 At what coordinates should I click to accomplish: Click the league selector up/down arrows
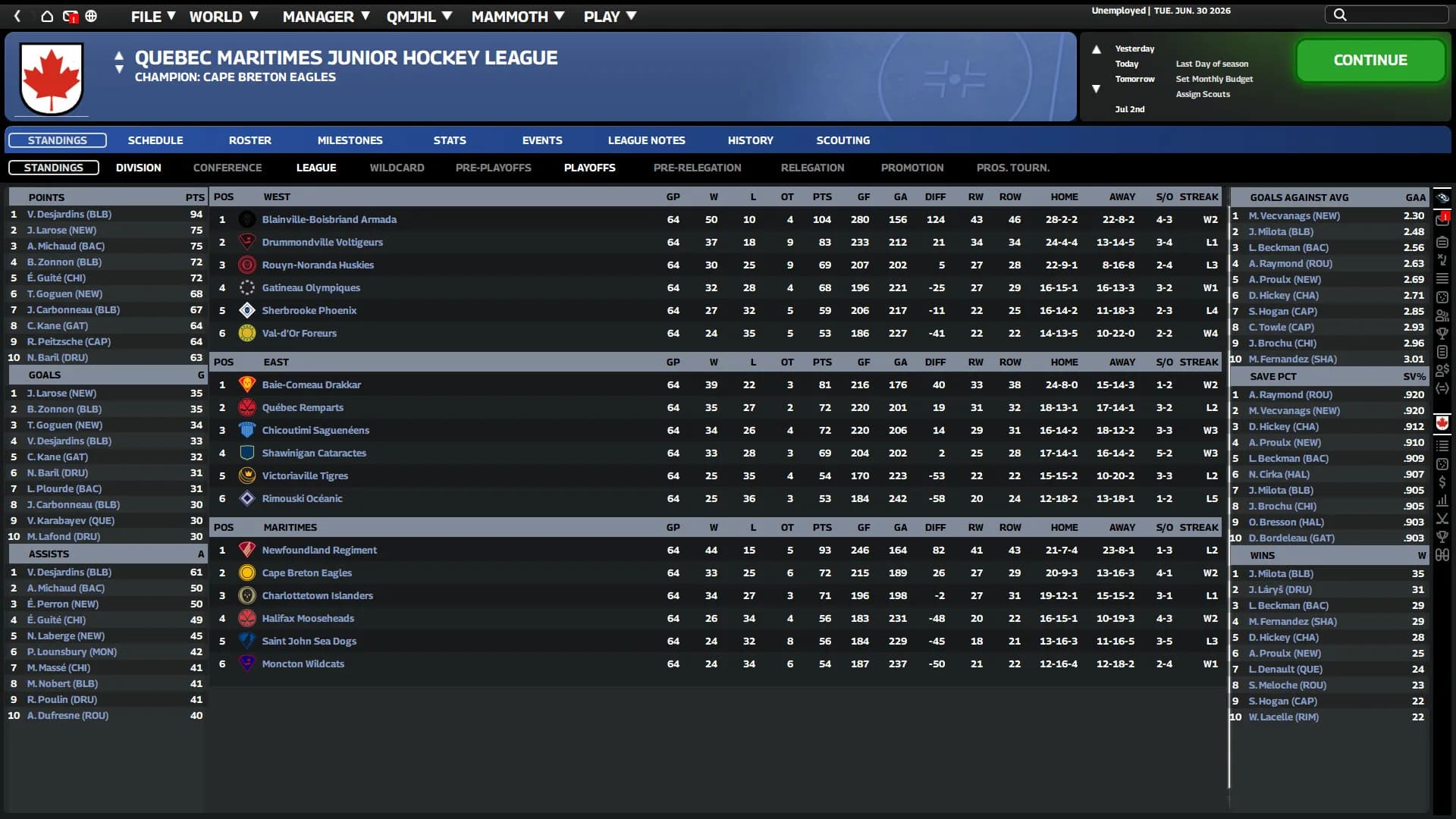(x=119, y=62)
